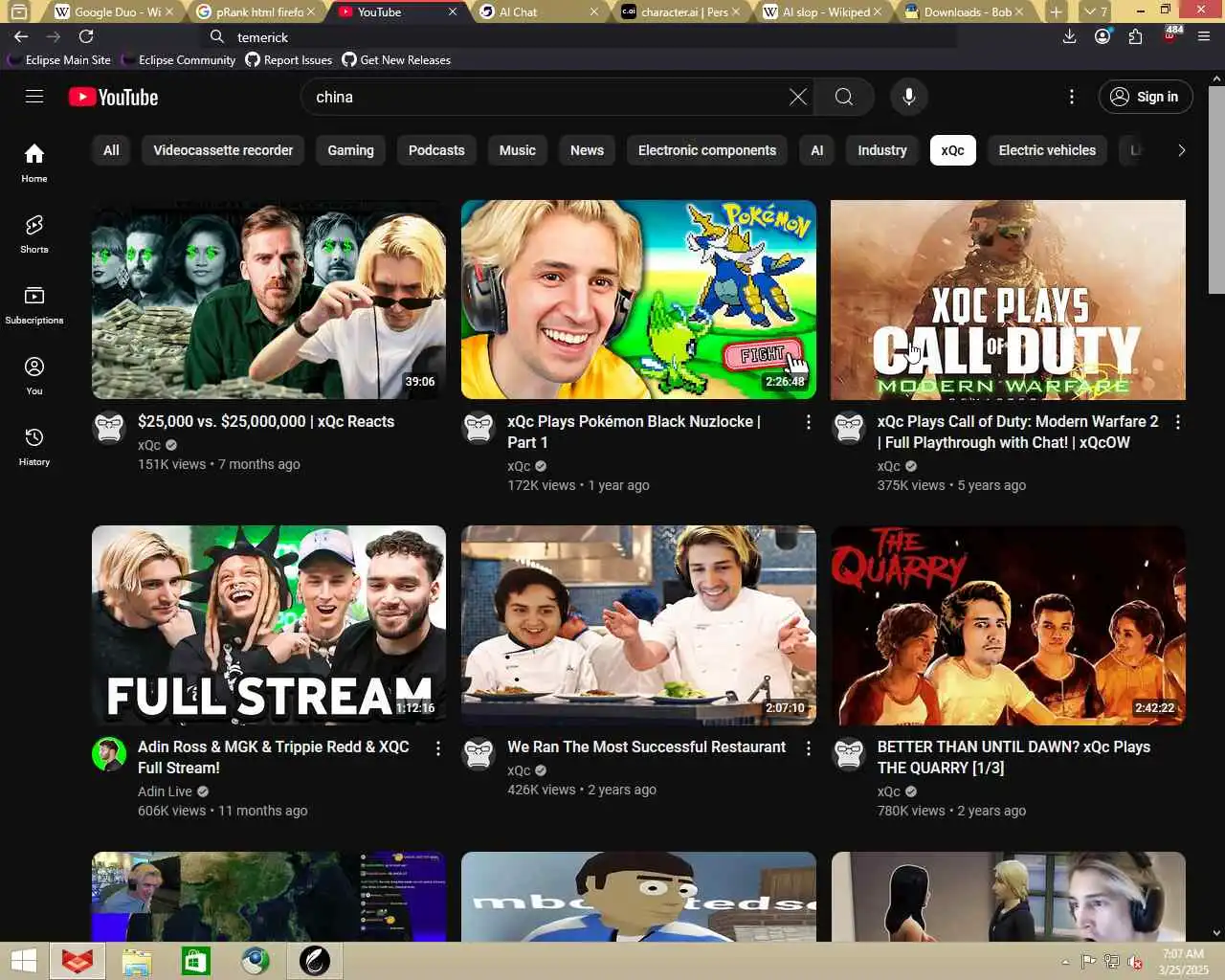Screen dimensions: 1225x980
Task: Select Videocassette recorder chip
Action: 223,150
